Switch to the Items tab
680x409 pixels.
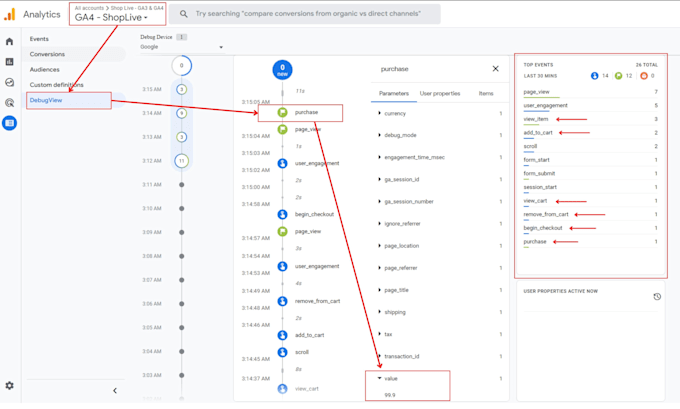click(486, 93)
